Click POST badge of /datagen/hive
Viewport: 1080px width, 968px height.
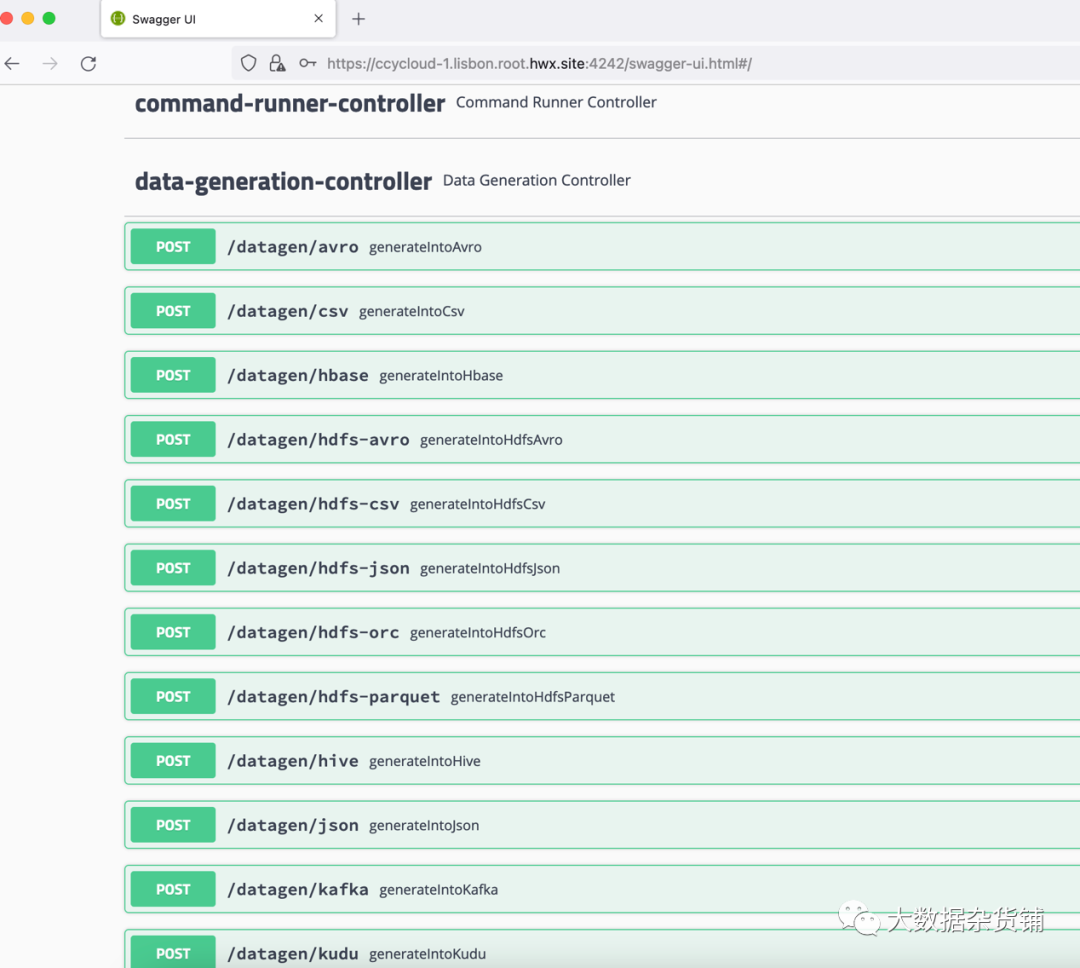coord(173,761)
